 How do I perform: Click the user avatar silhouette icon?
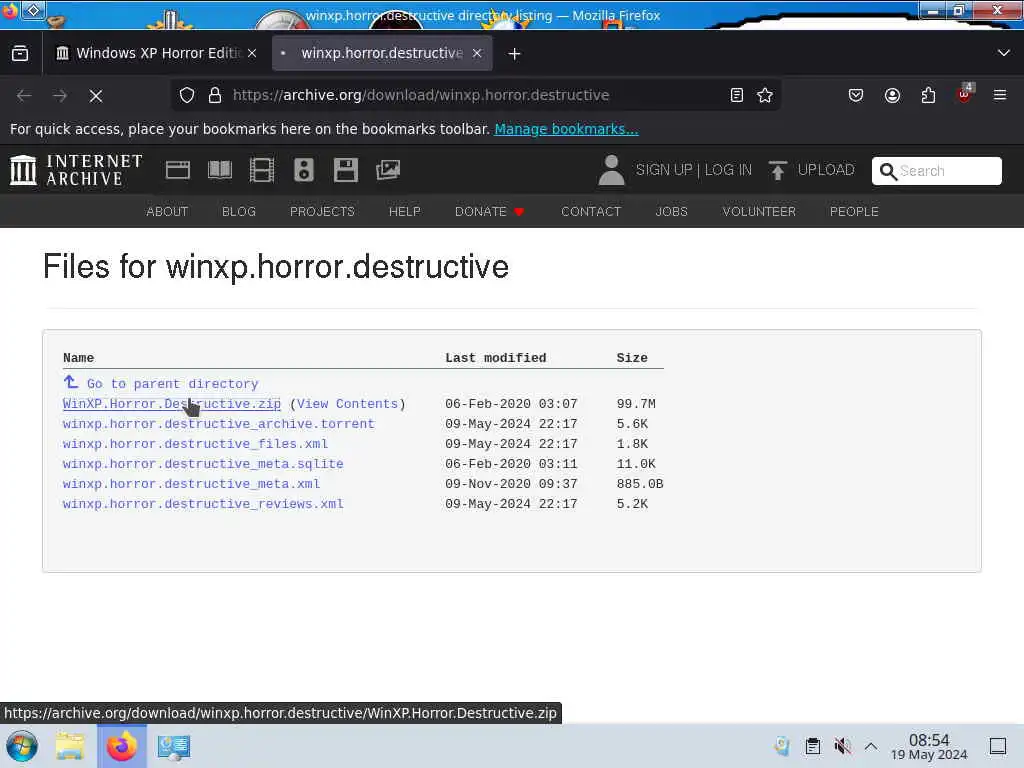pos(611,170)
